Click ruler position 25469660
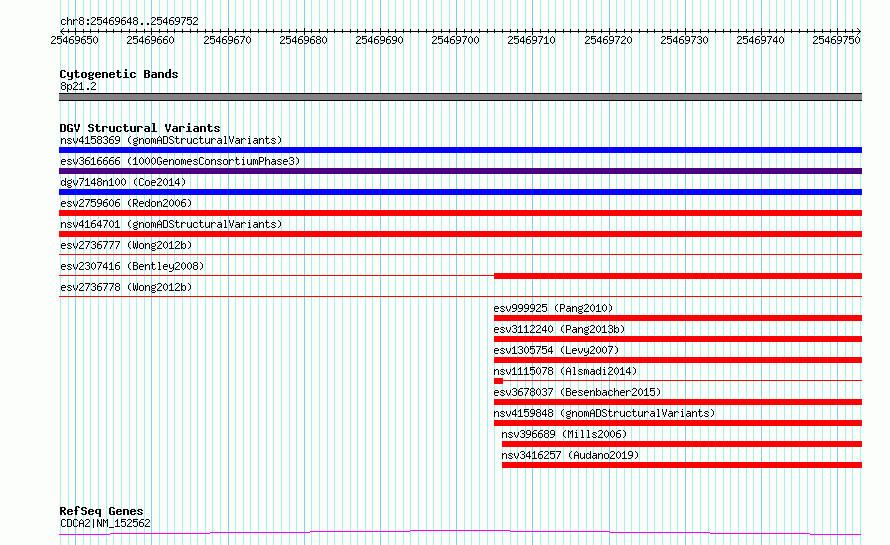890x545 pixels. (x=150, y=40)
